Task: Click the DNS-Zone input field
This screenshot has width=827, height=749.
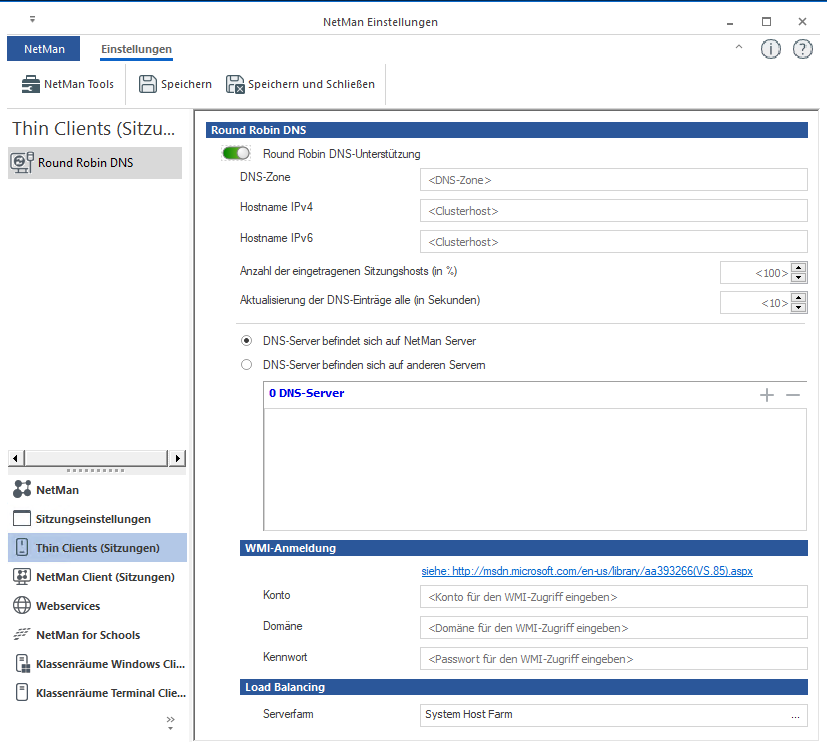Action: (x=613, y=180)
